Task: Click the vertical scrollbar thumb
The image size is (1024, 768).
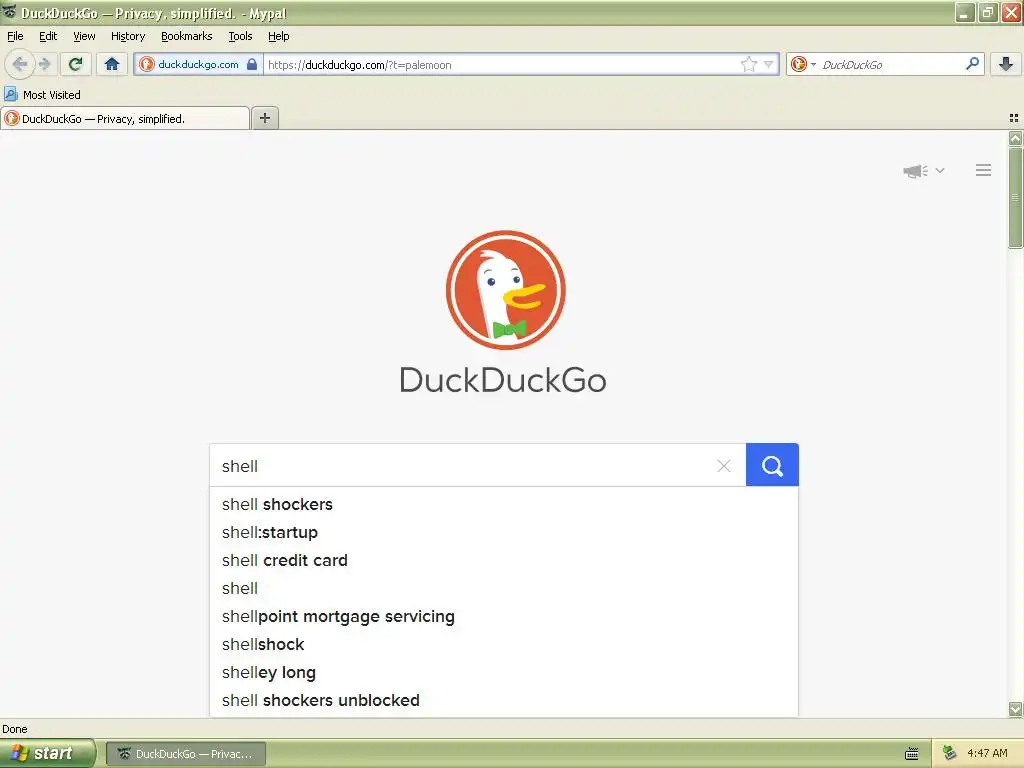Action: pos(1015,197)
